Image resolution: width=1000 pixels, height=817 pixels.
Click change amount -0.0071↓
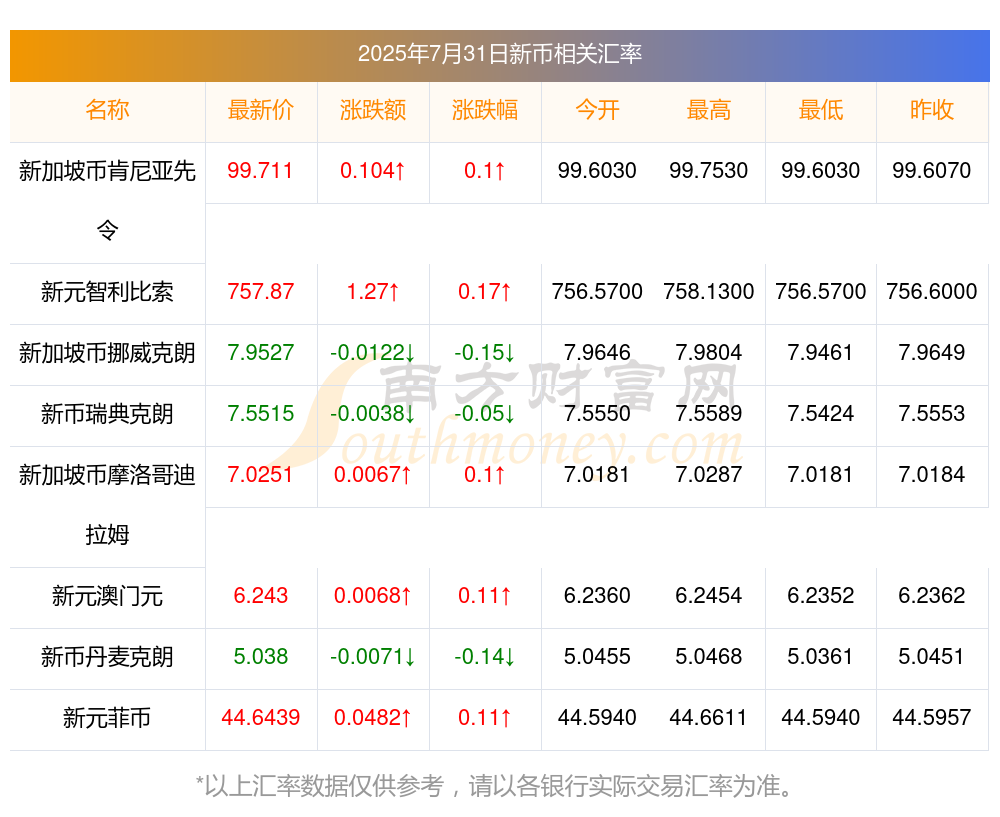[373, 657]
